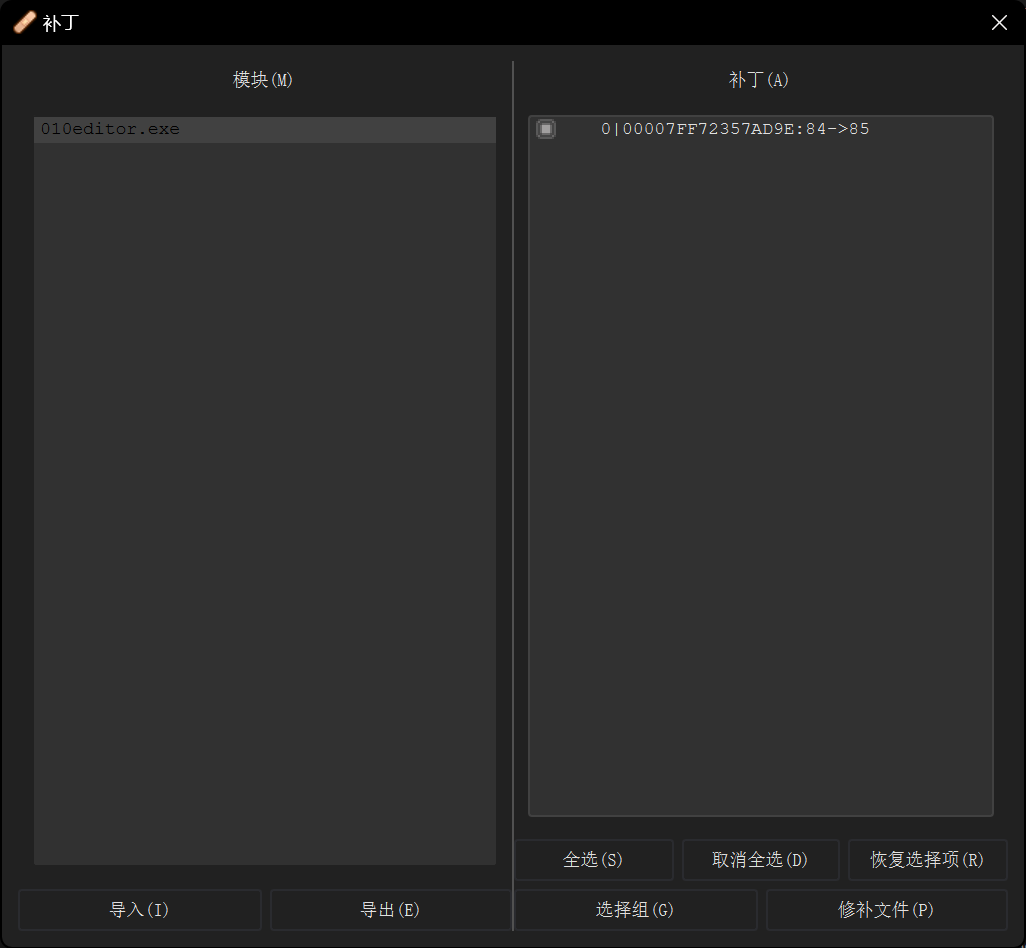Click the highlighted row in the module list
1026x948 pixels.
(x=263, y=128)
